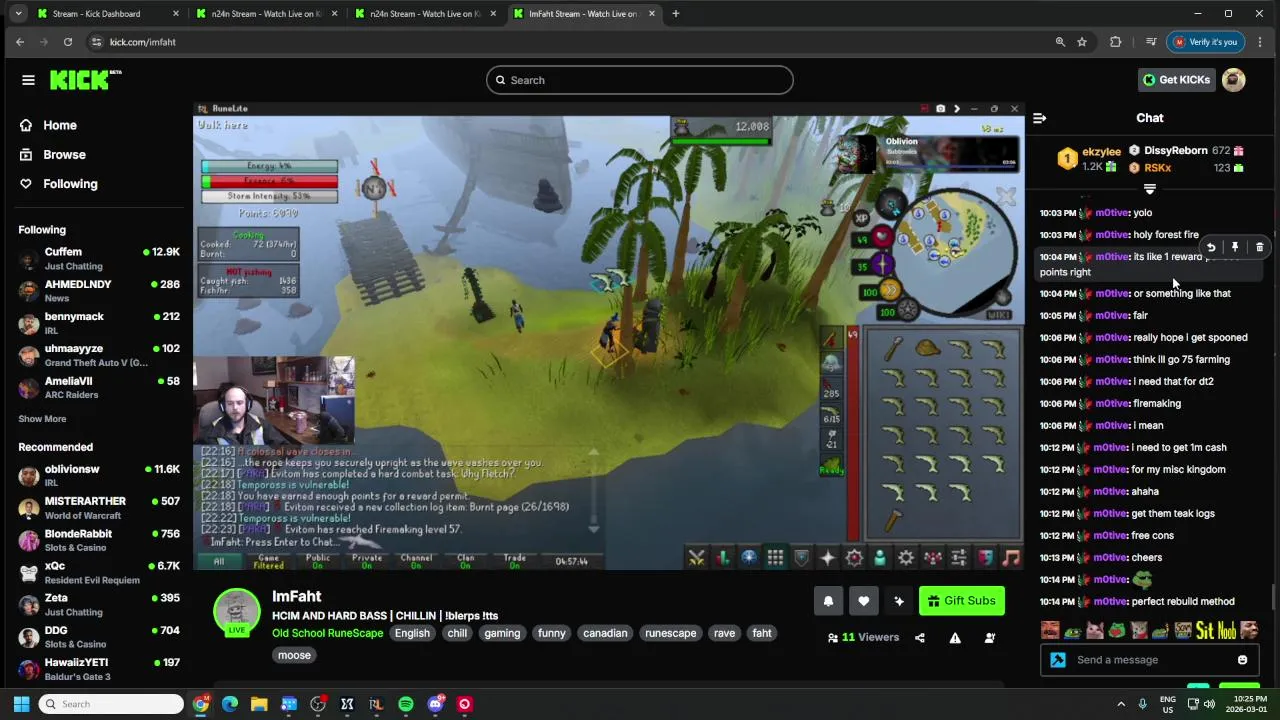Open Discord from the taskbar
The height and width of the screenshot is (720, 1280).
tap(435, 704)
